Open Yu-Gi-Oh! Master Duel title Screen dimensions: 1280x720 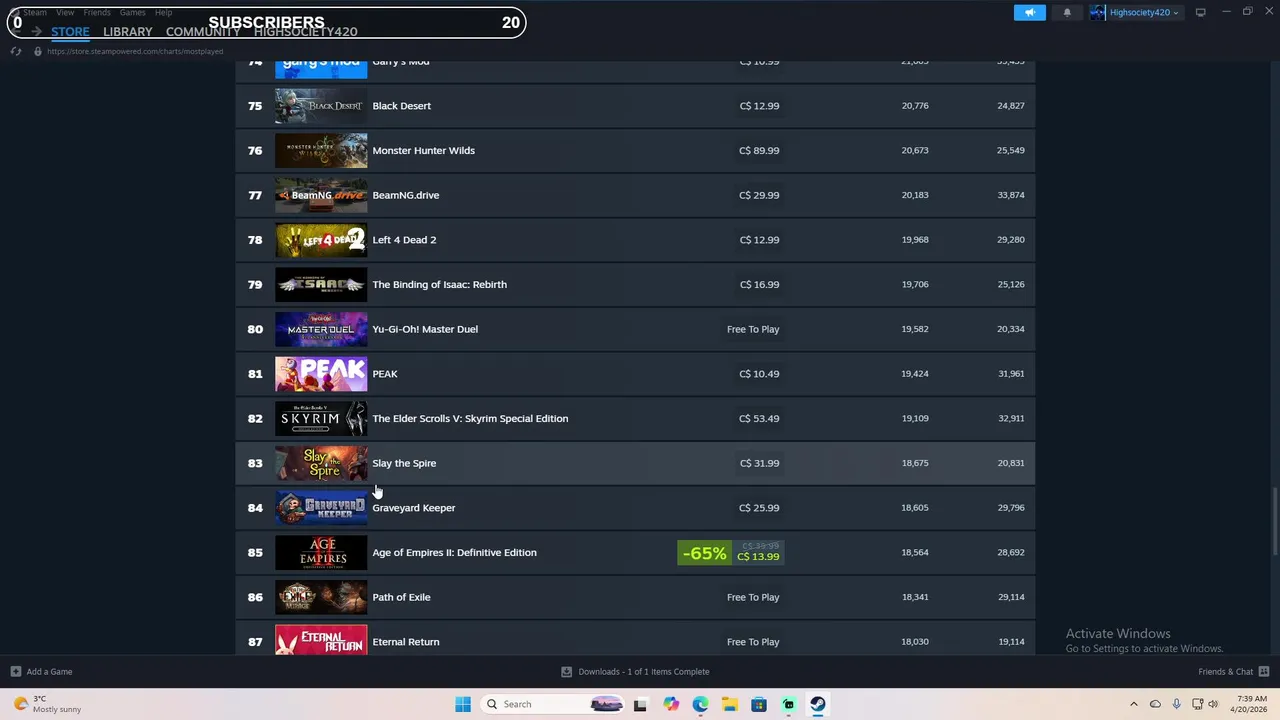point(425,329)
